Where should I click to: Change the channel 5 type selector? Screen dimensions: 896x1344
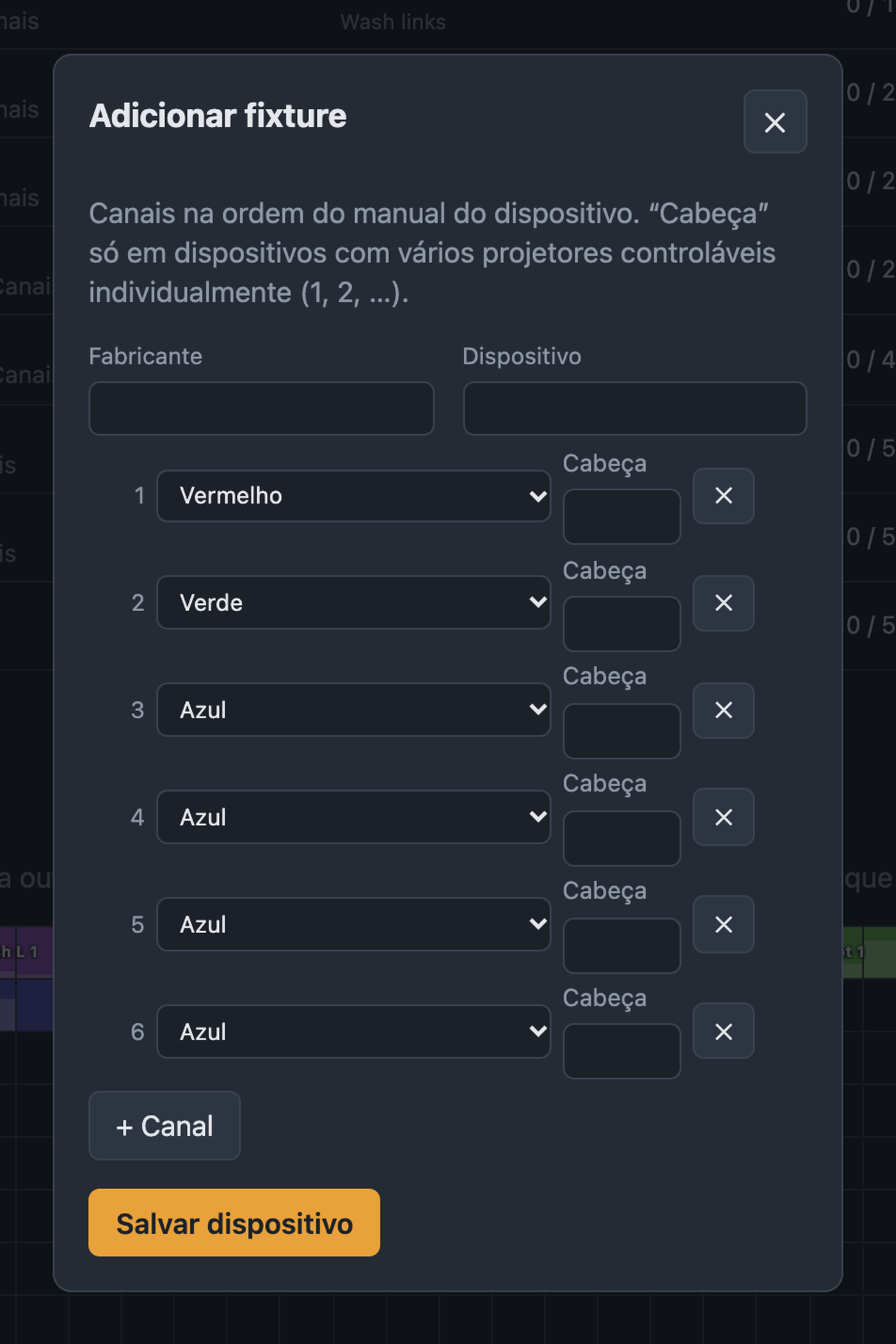353,924
